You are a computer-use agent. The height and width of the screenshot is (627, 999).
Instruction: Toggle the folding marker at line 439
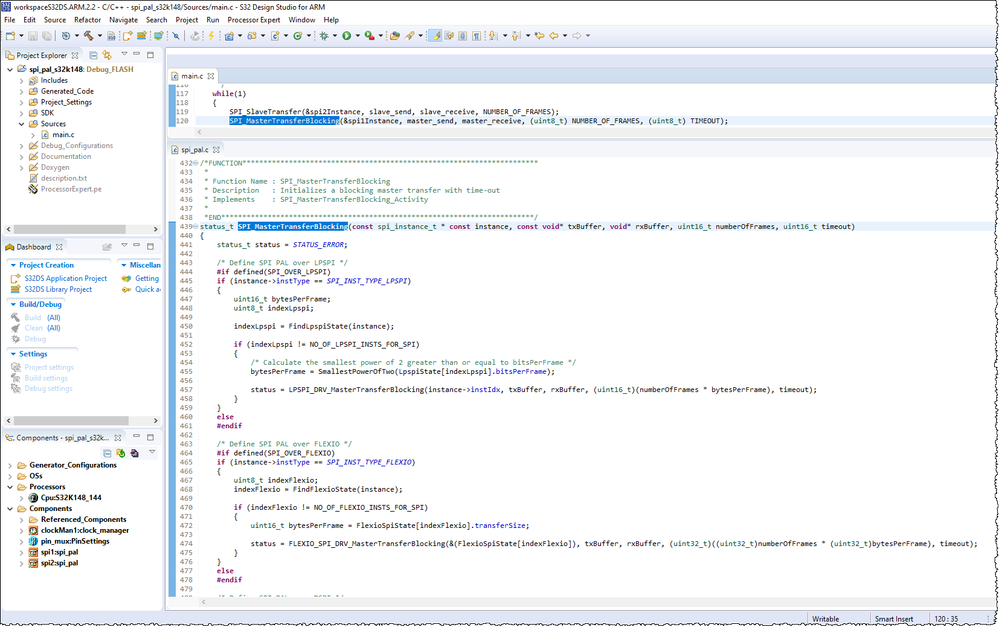pos(196,226)
